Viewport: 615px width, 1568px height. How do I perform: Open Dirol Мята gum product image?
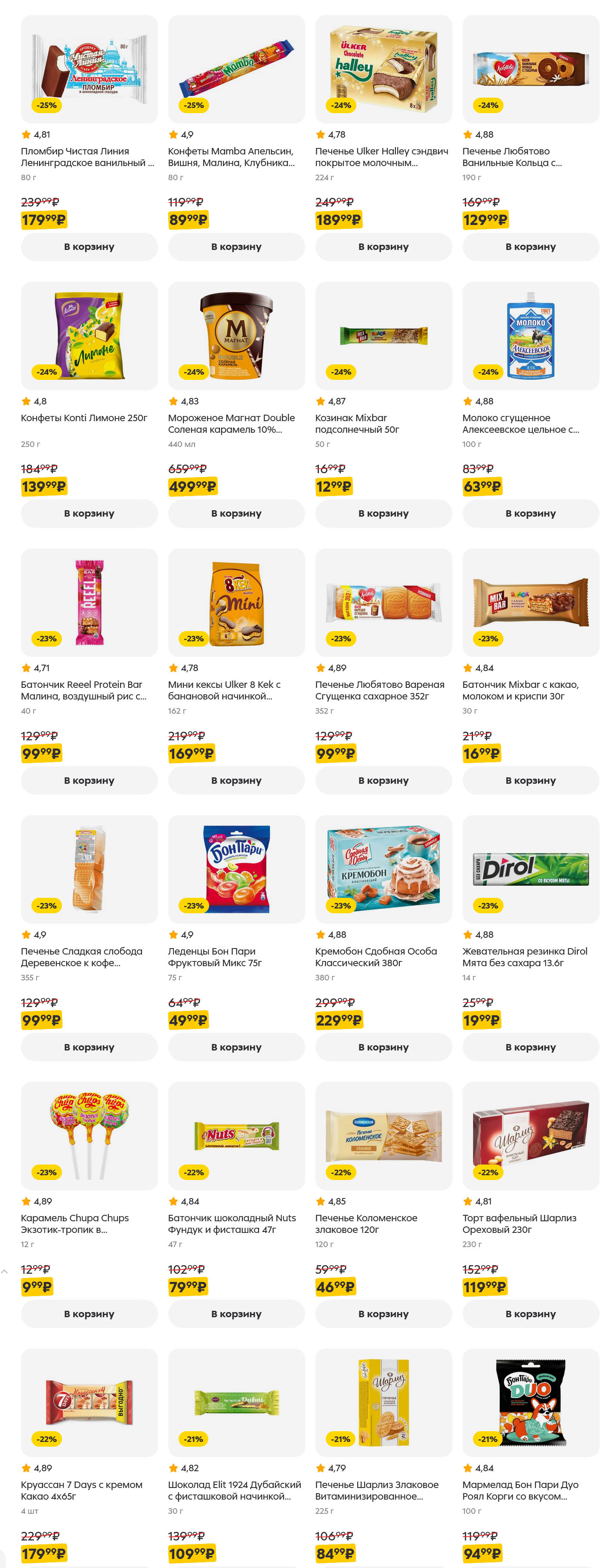coord(530,869)
